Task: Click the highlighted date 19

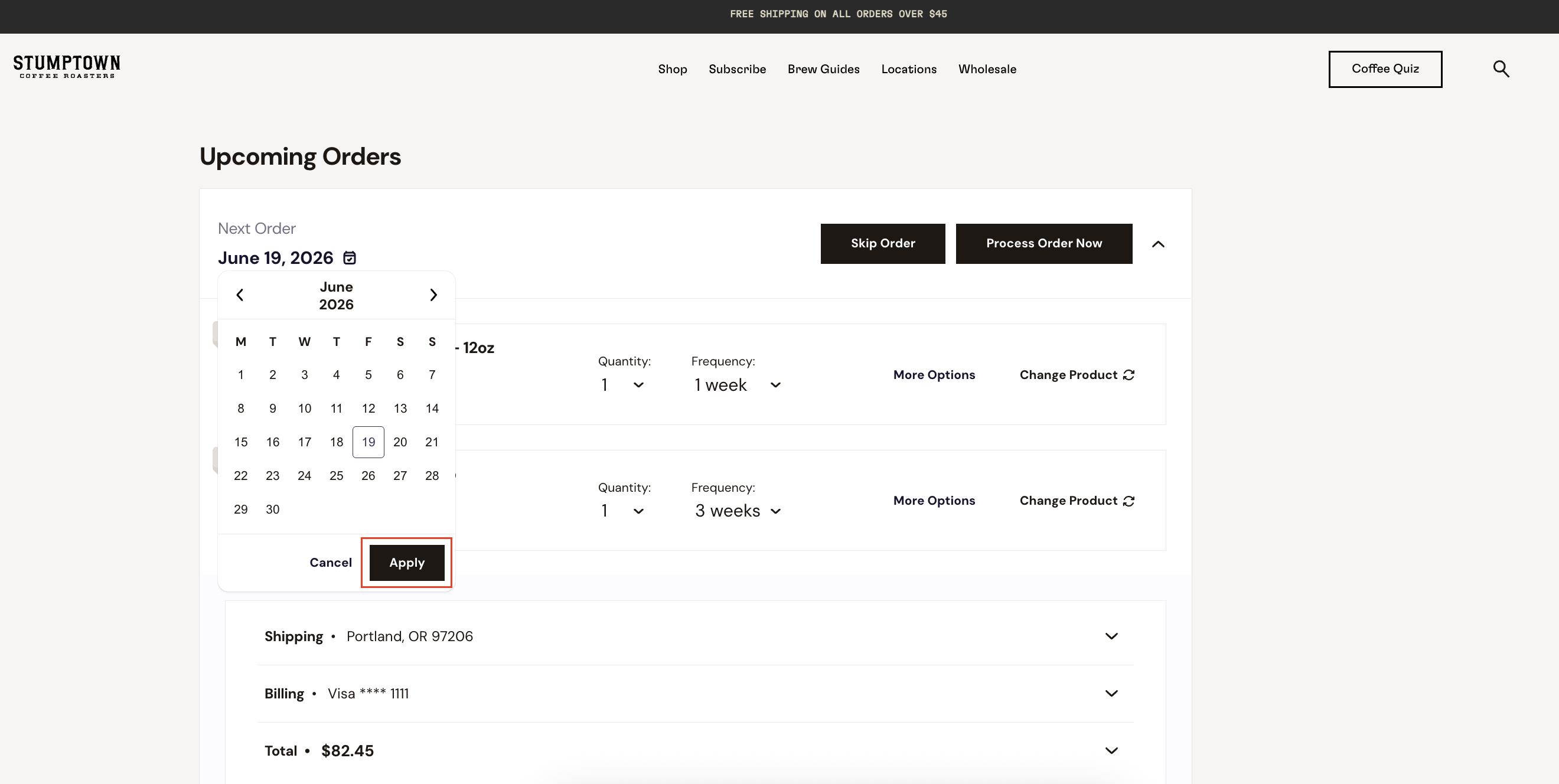Action: 368,442
